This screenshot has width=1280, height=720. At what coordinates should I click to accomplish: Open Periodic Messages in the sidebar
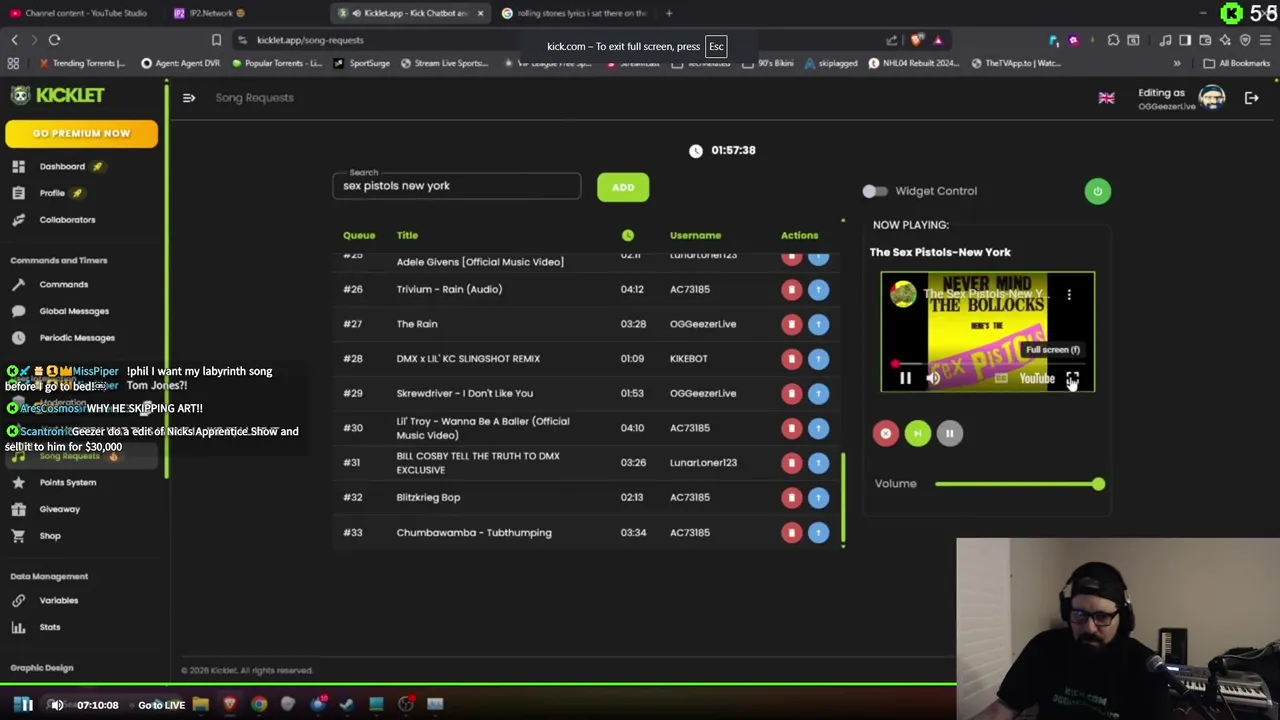(x=77, y=338)
